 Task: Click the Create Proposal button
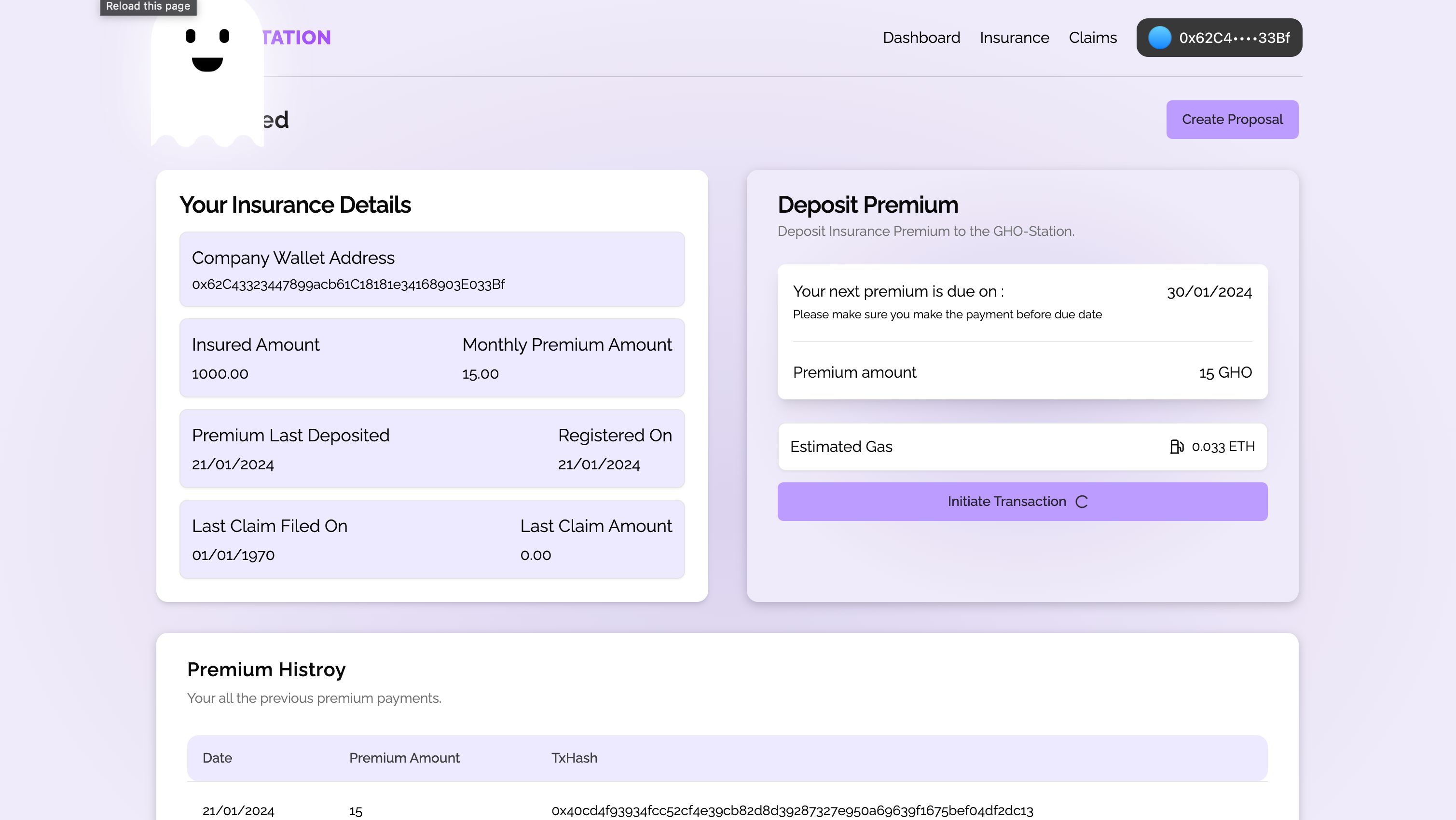[1232, 119]
